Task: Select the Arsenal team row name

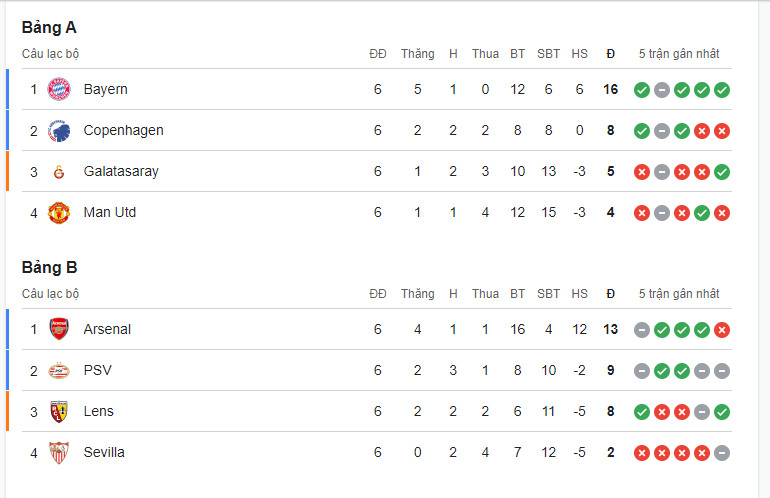Action: coord(107,329)
